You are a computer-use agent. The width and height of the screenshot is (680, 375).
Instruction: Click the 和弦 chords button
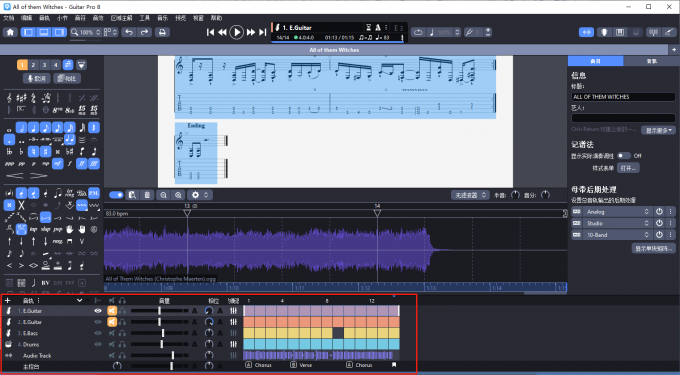(x=67, y=78)
